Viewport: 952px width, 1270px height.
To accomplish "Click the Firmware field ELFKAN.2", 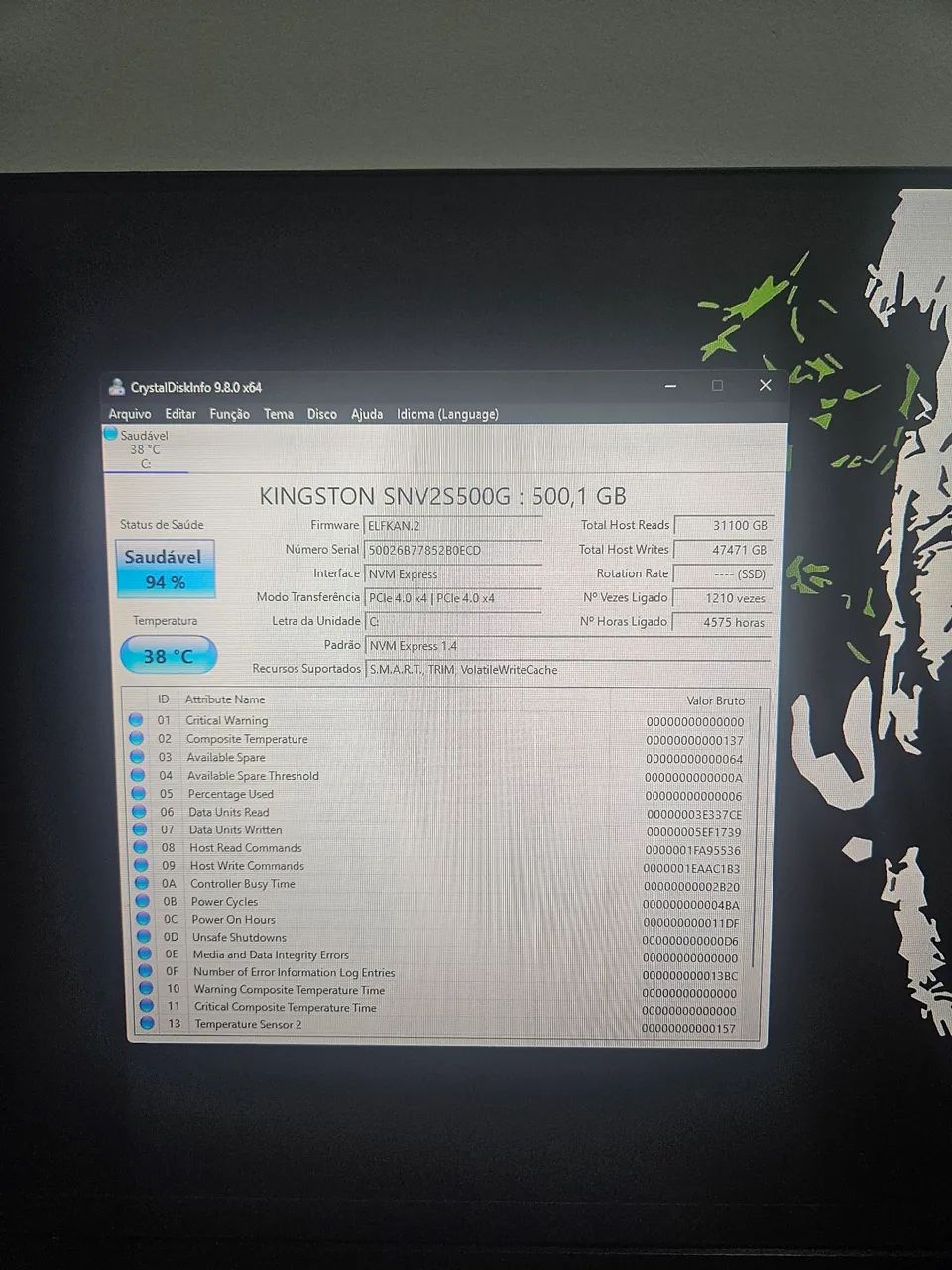I will pos(453,525).
